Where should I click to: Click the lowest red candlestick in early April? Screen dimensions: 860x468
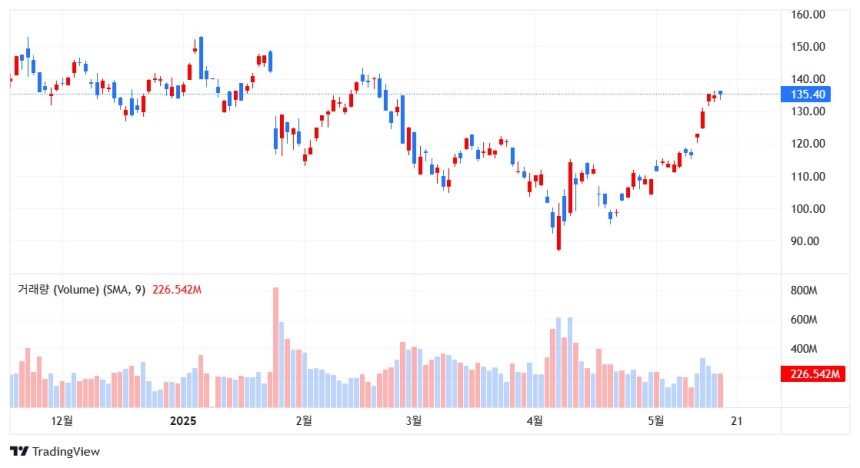559,232
